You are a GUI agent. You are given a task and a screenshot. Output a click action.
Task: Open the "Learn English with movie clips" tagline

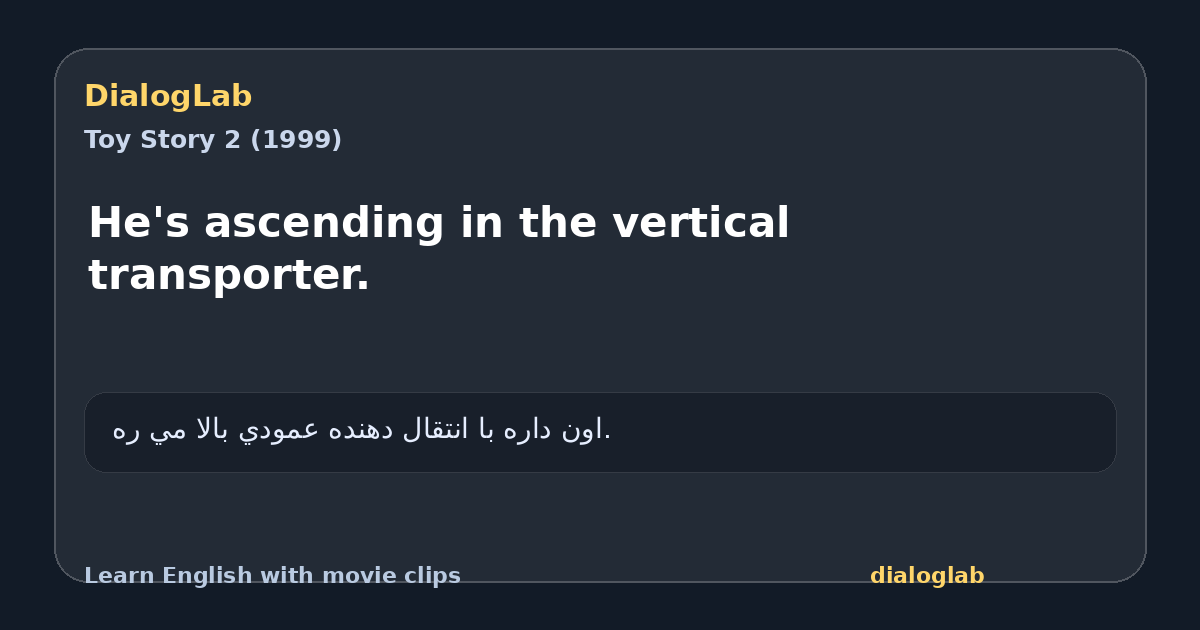point(272,576)
